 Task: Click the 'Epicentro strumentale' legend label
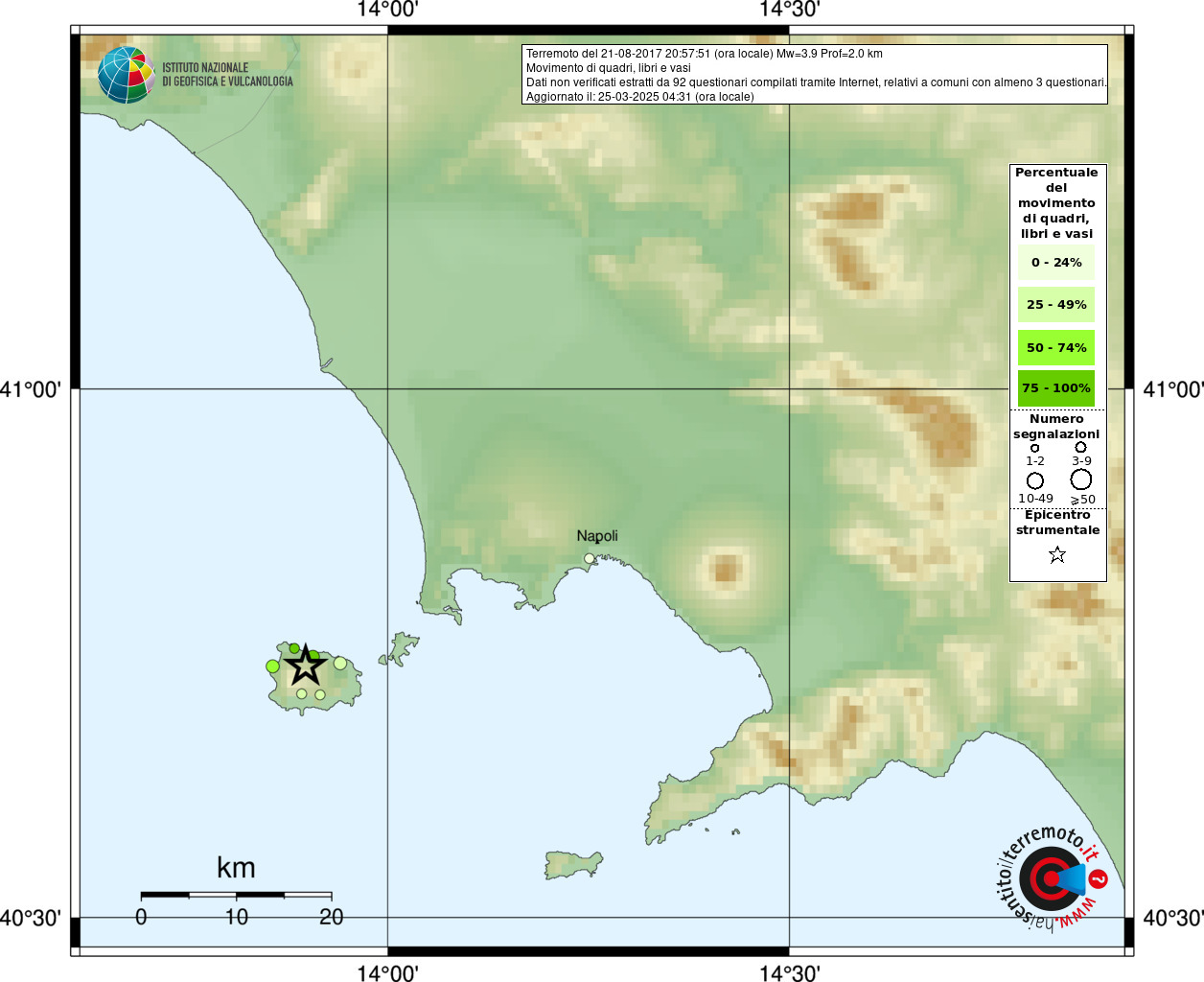click(1057, 523)
